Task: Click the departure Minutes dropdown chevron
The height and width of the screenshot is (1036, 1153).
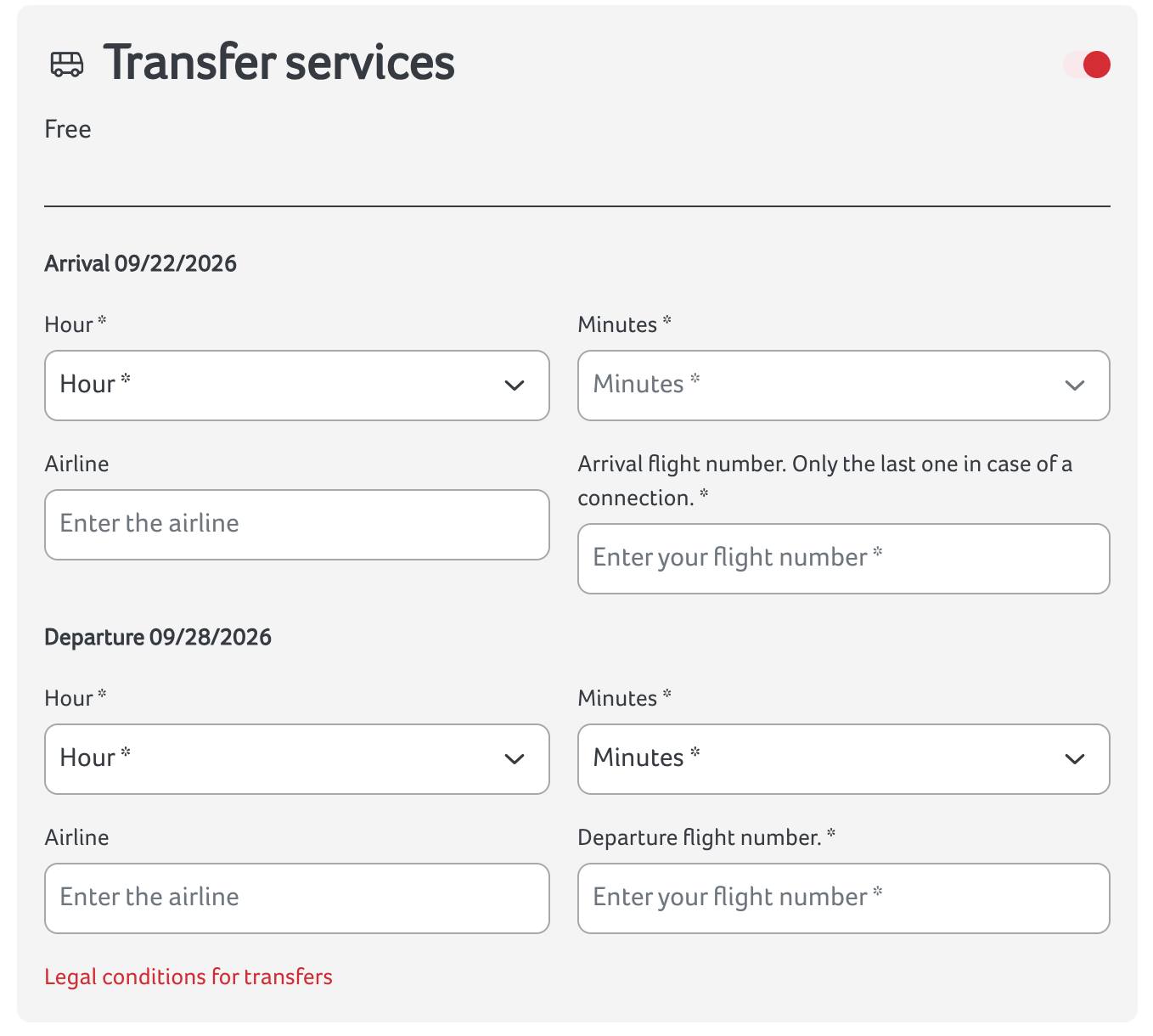Action: (x=1075, y=759)
